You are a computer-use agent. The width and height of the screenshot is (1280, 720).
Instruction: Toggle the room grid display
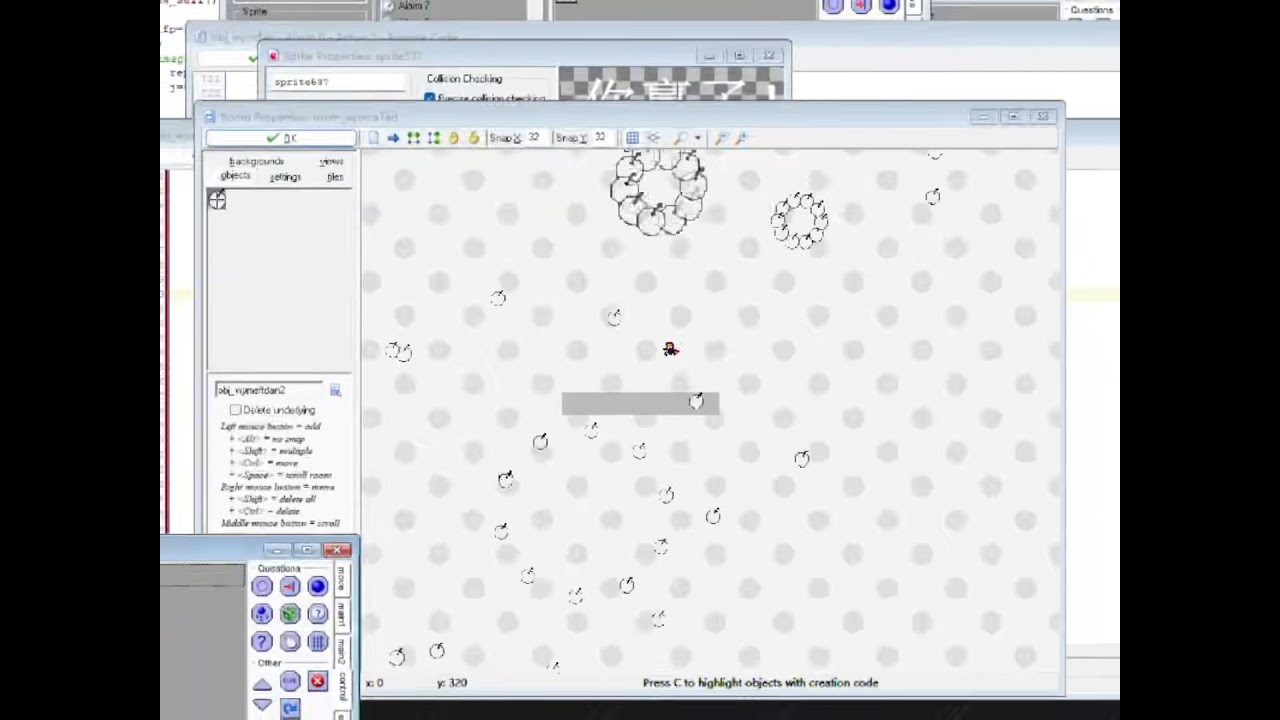pyautogui.click(x=632, y=138)
